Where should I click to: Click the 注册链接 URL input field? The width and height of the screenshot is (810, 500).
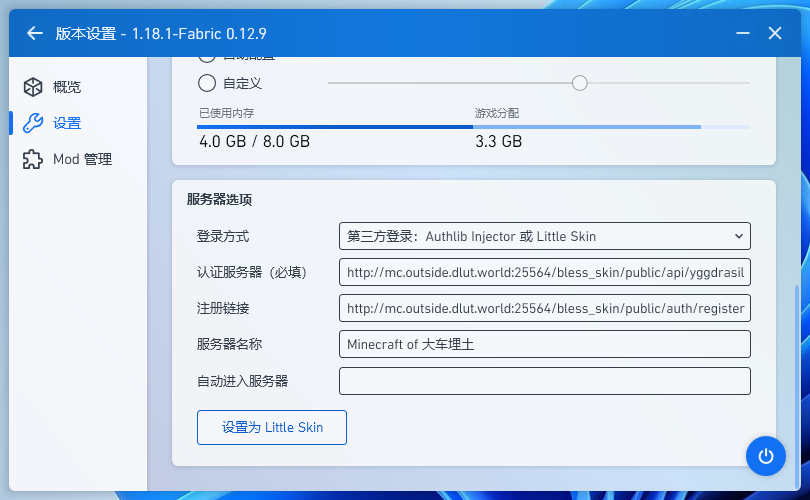[544, 309]
